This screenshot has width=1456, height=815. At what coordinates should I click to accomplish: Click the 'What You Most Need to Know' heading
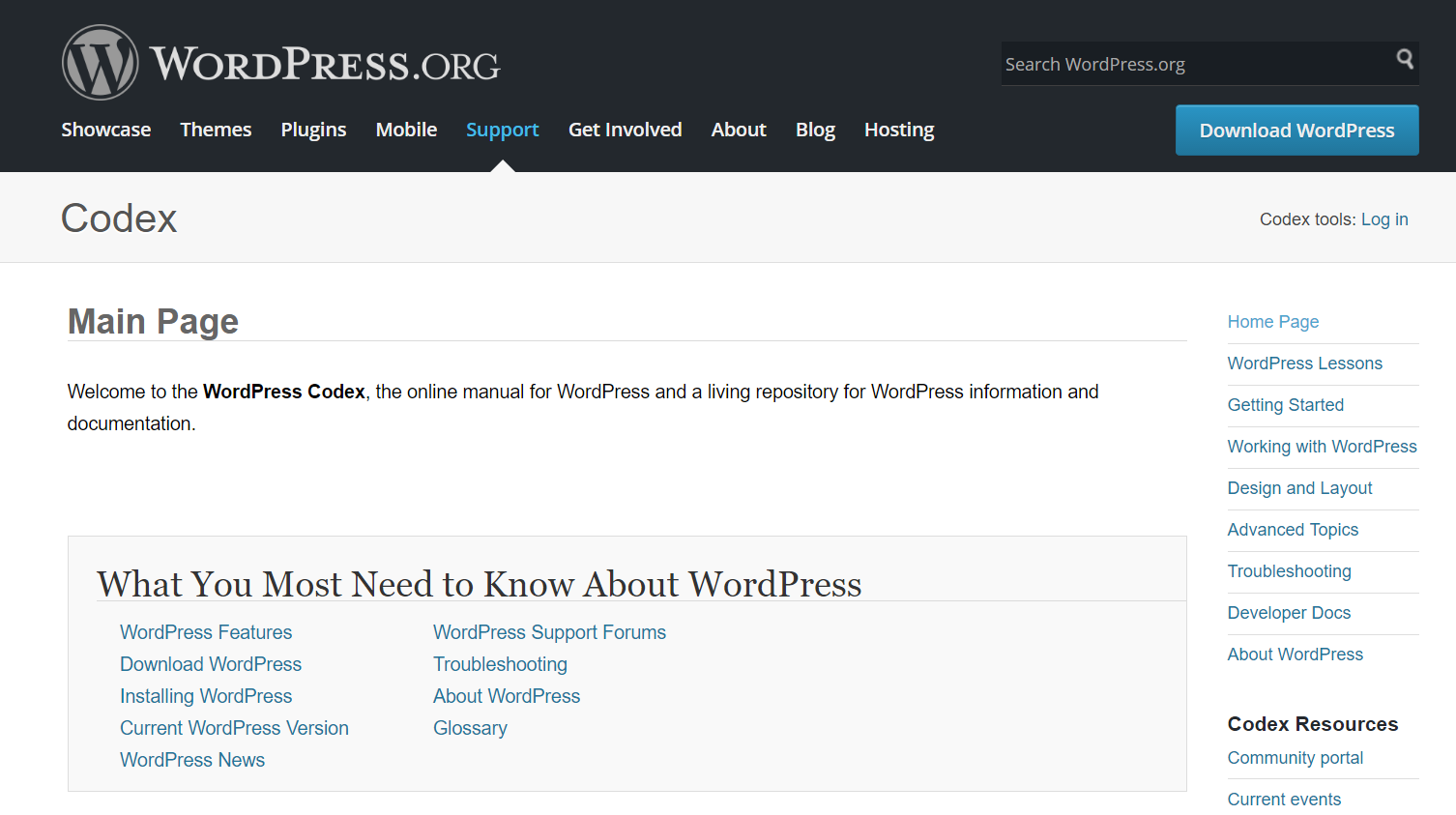[479, 584]
